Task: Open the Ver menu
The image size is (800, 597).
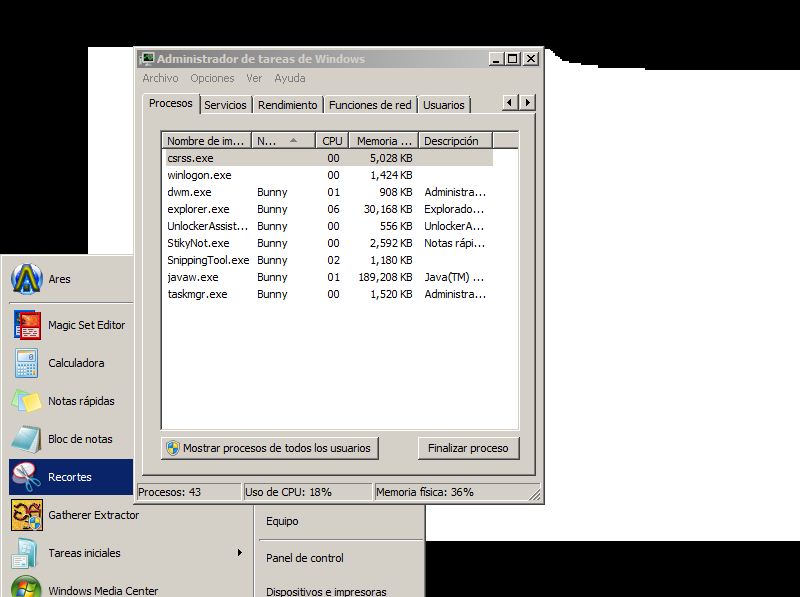Action: [x=254, y=78]
